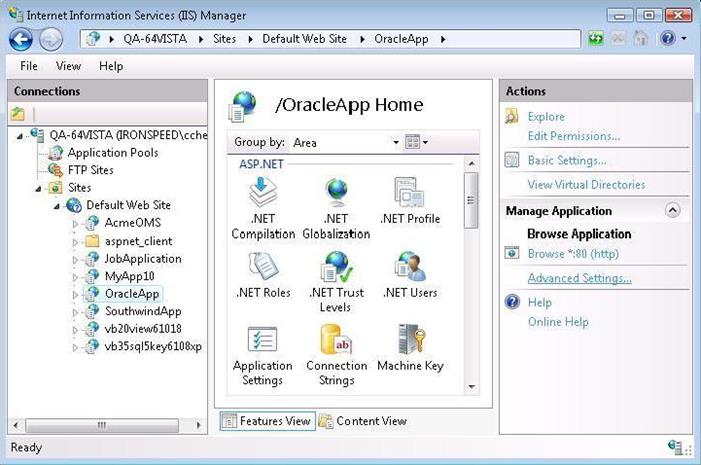Open .NET Trust Levels feature
The width and height of the screenshot is (701, 465).
point(336,282)
